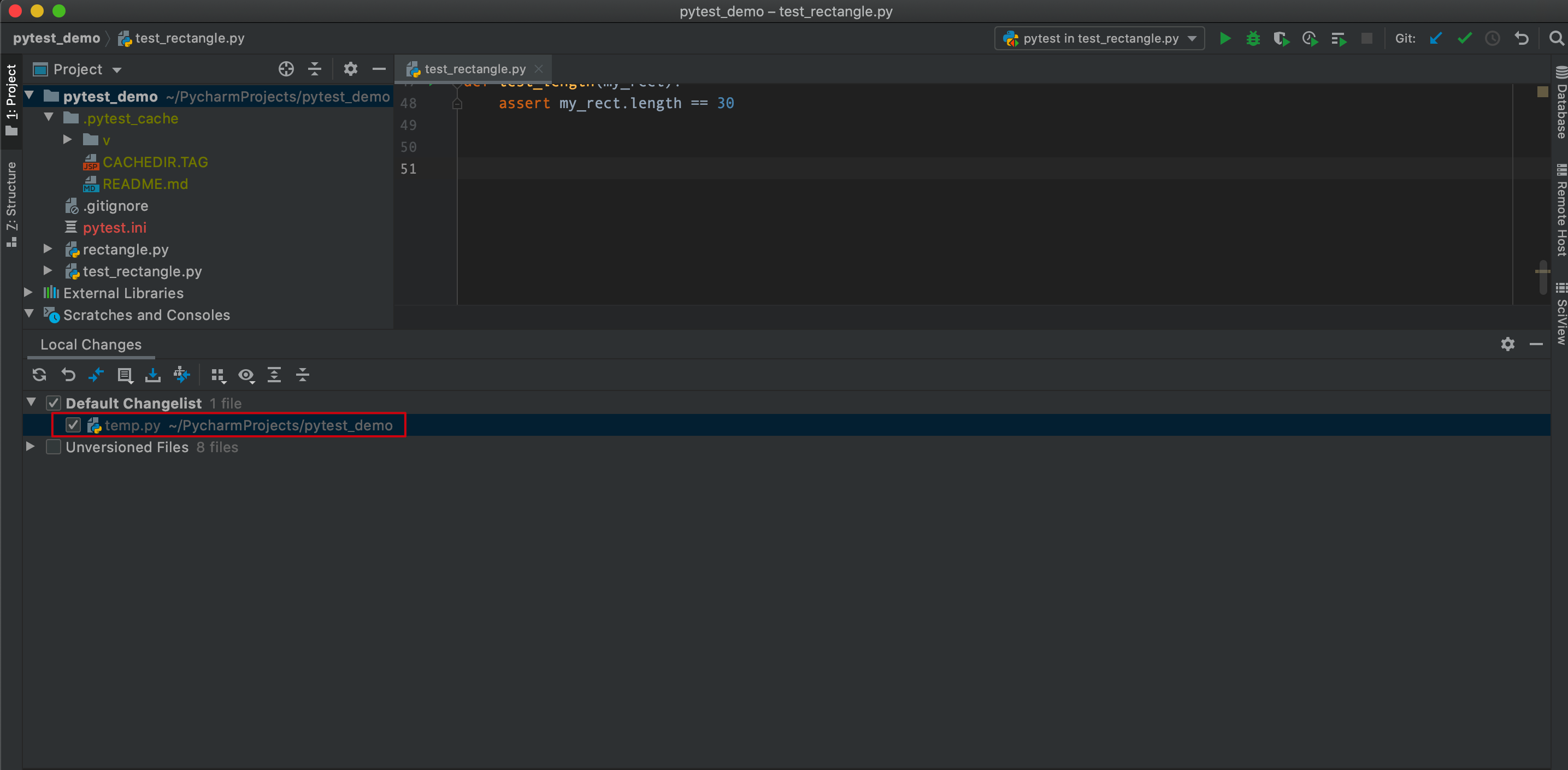The height and width of the screenshot is (770, 1568).
Task: Update project with blue Git arrow
Action: [1436, 38]
